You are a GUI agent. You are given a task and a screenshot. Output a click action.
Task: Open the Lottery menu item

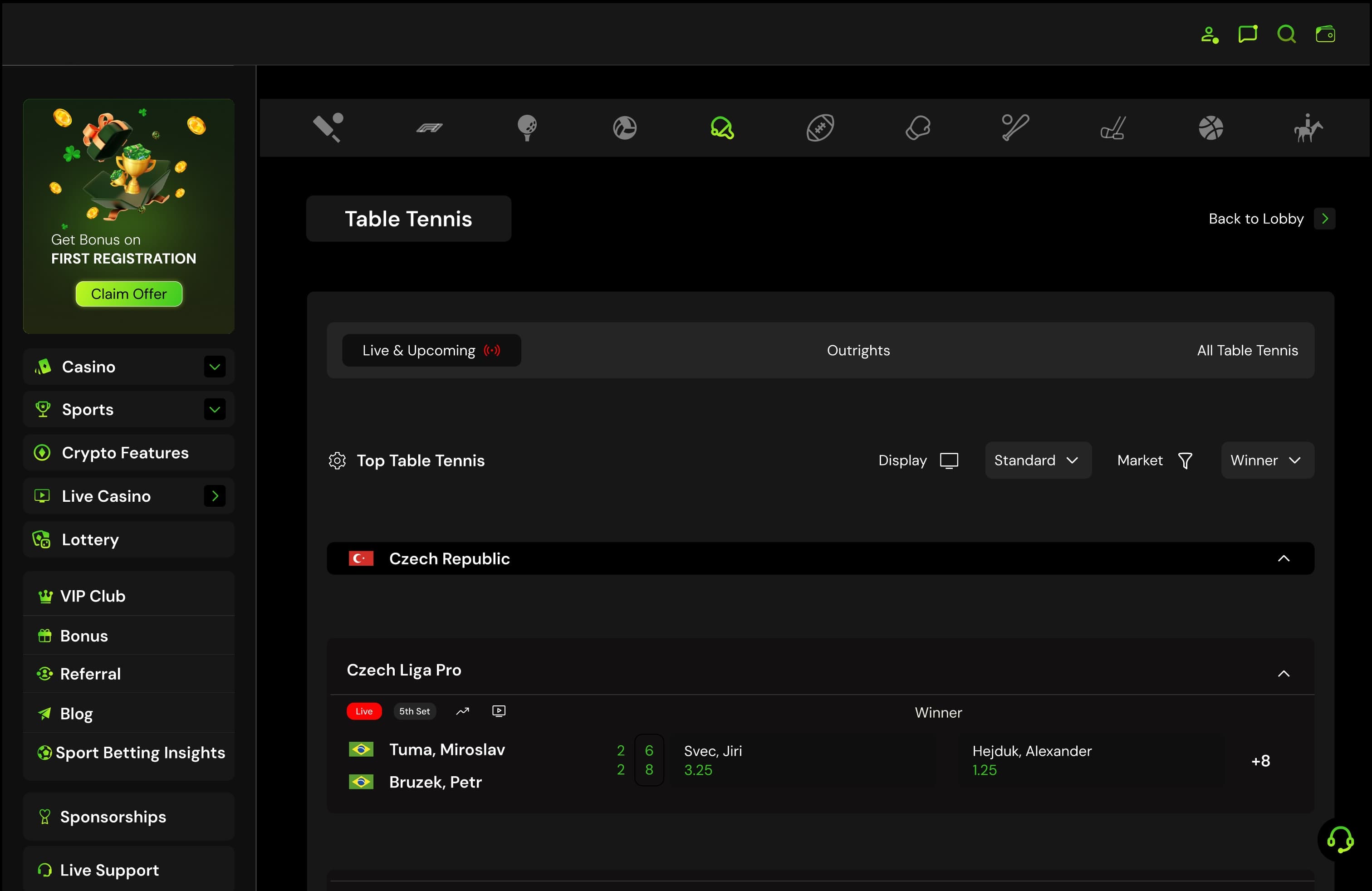128,539
